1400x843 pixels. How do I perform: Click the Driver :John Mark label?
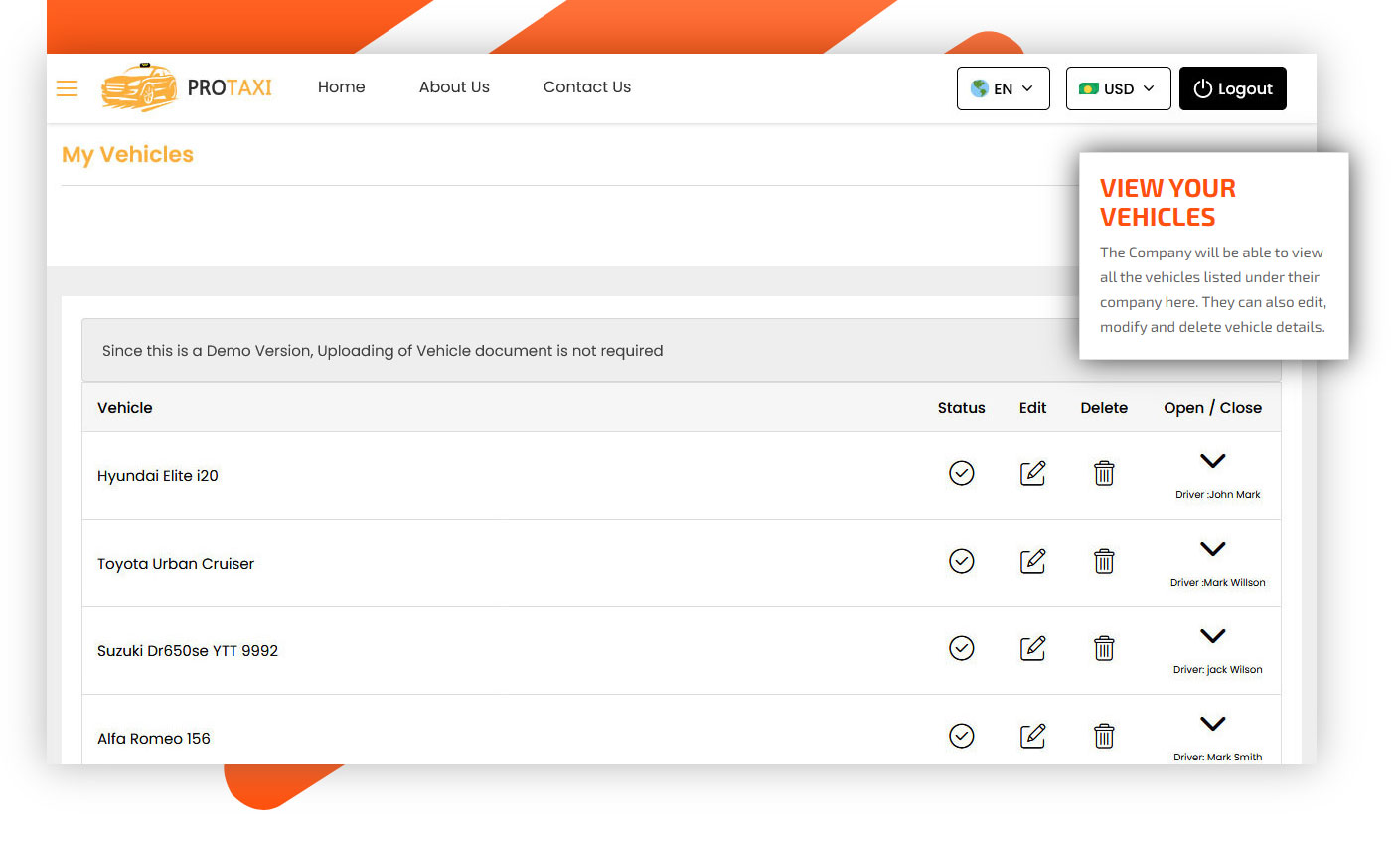coord(1217,494)
